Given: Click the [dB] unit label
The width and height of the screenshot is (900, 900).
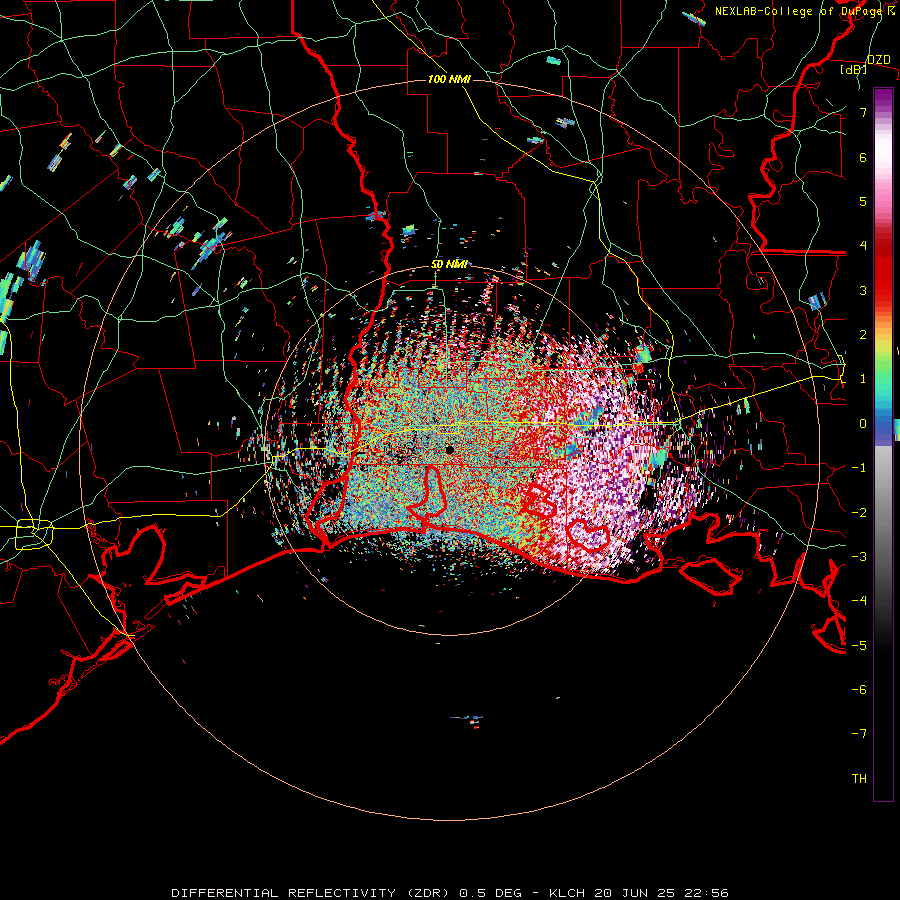Looking at the screenshot, I should pyautogui.click(x=854, y=69).
